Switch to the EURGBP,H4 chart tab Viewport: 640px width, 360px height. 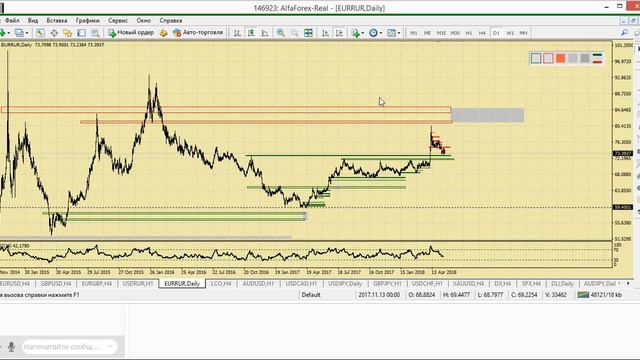click(x=96, y=283)
